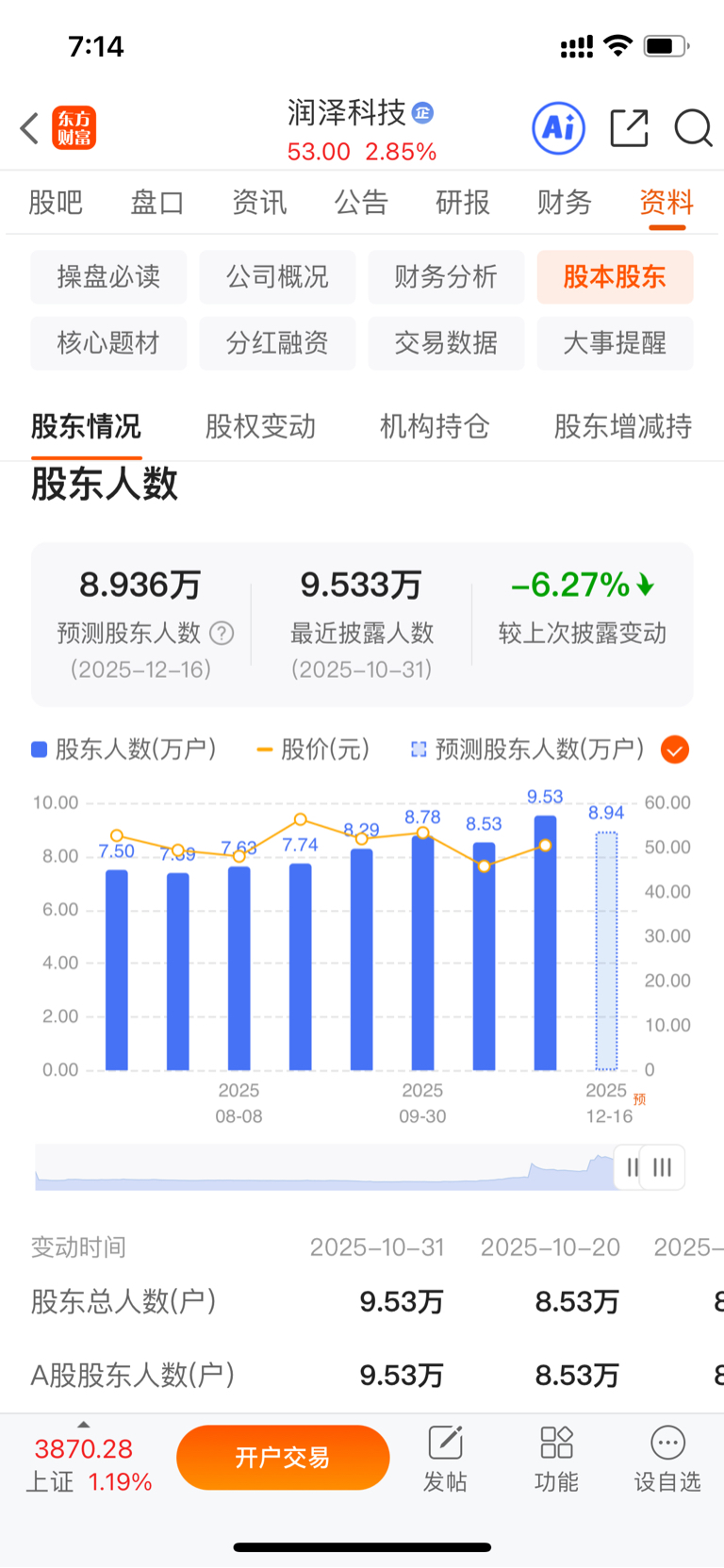Open the 东方财富 logo icon
Viewport: 724px width, 1568px height.
pyautogui.click(x=74, y=128)
